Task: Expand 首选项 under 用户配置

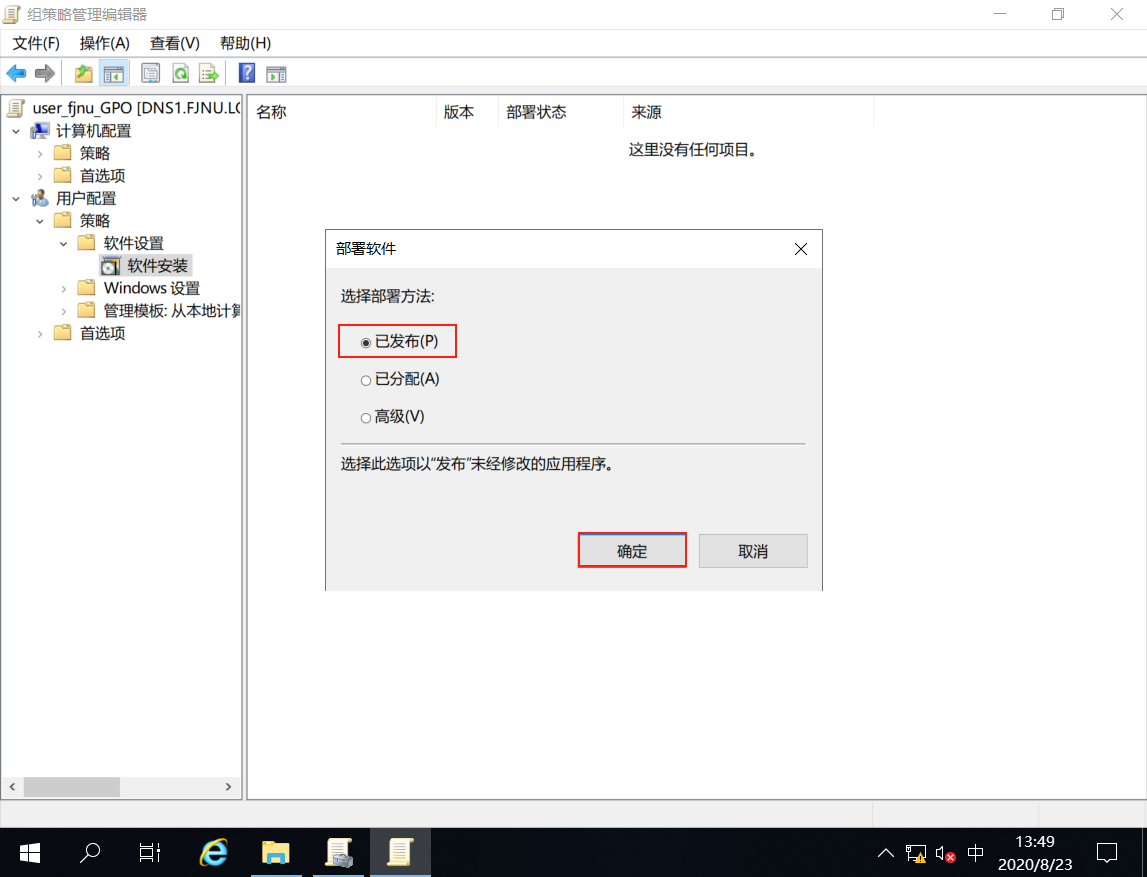Action: [x=40, y=334]
